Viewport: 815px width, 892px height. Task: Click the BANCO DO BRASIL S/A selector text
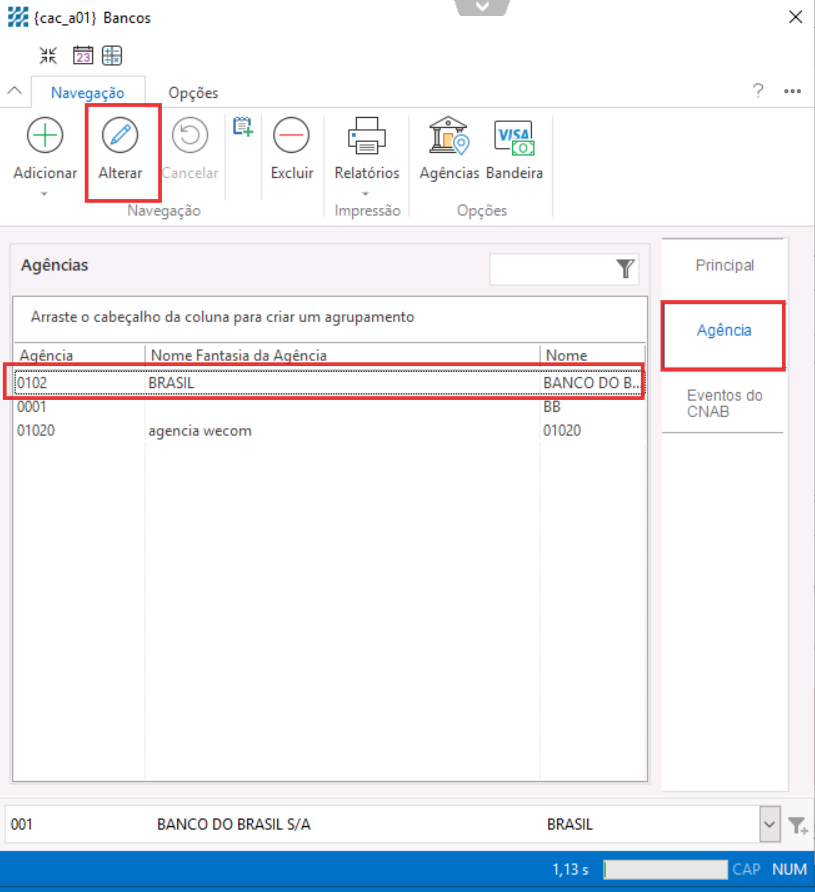234,824
